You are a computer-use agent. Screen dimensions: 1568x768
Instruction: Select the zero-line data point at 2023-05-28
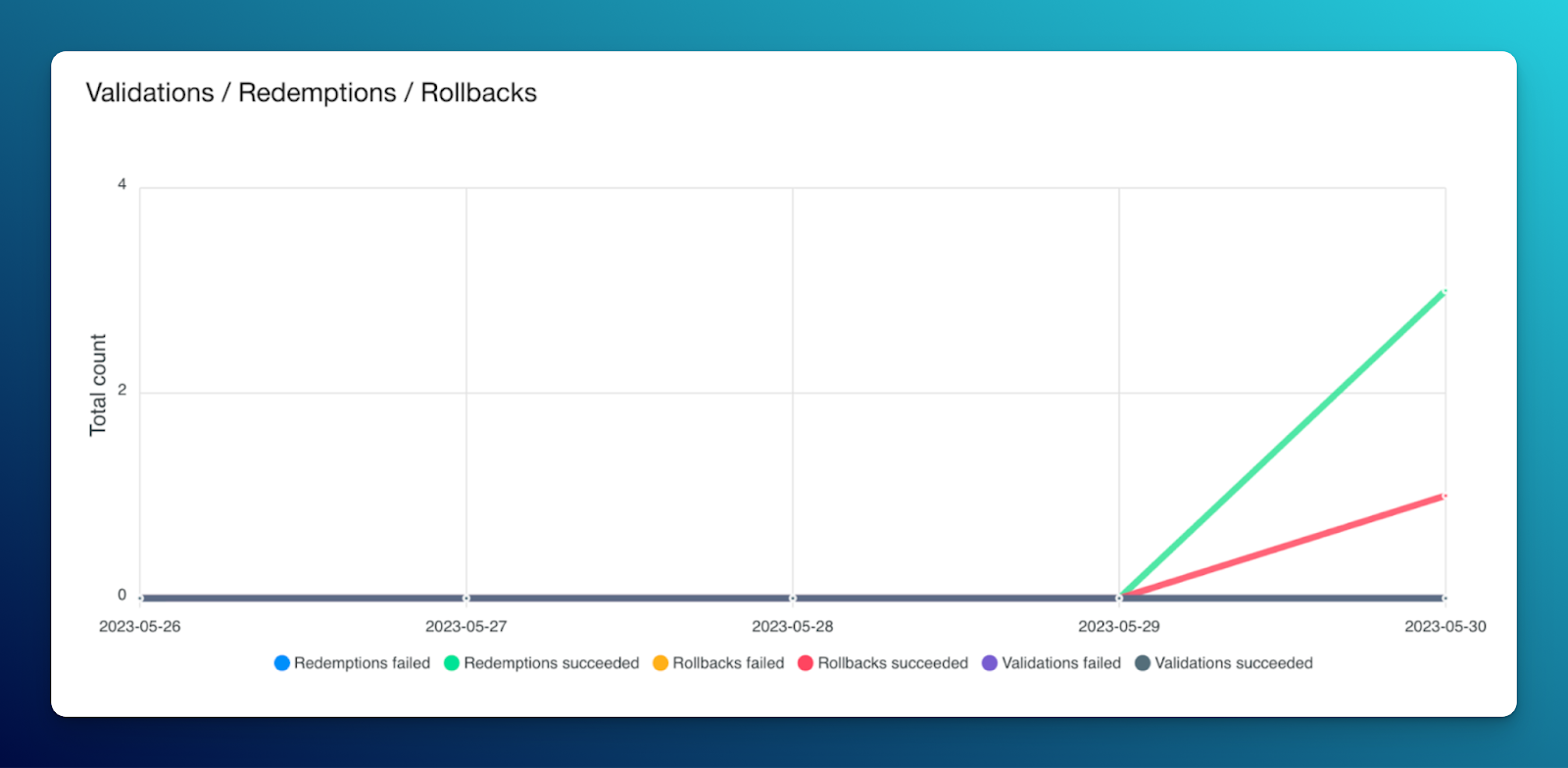(x=793, y=598)
